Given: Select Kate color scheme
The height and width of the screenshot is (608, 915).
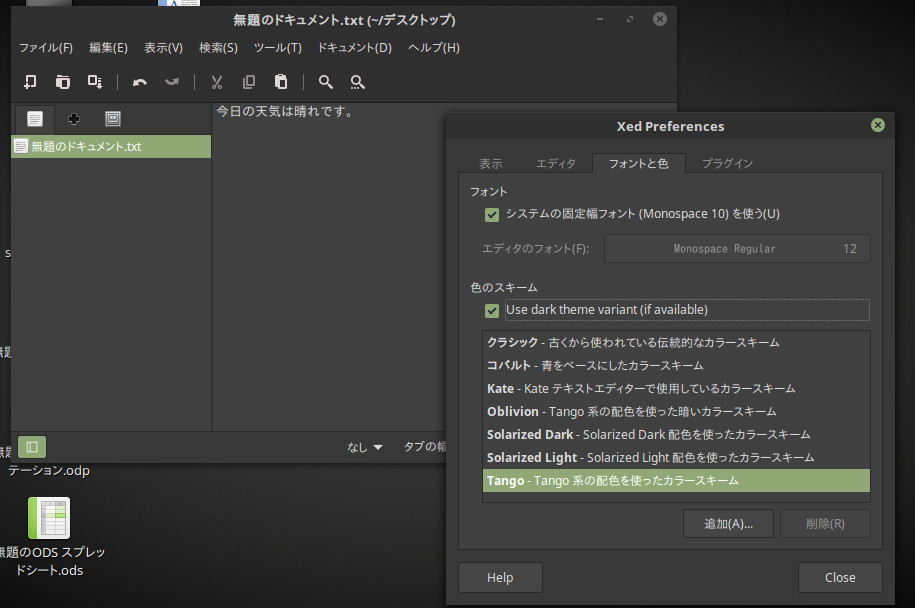Looking at the screenshot, I should point(676,389).
